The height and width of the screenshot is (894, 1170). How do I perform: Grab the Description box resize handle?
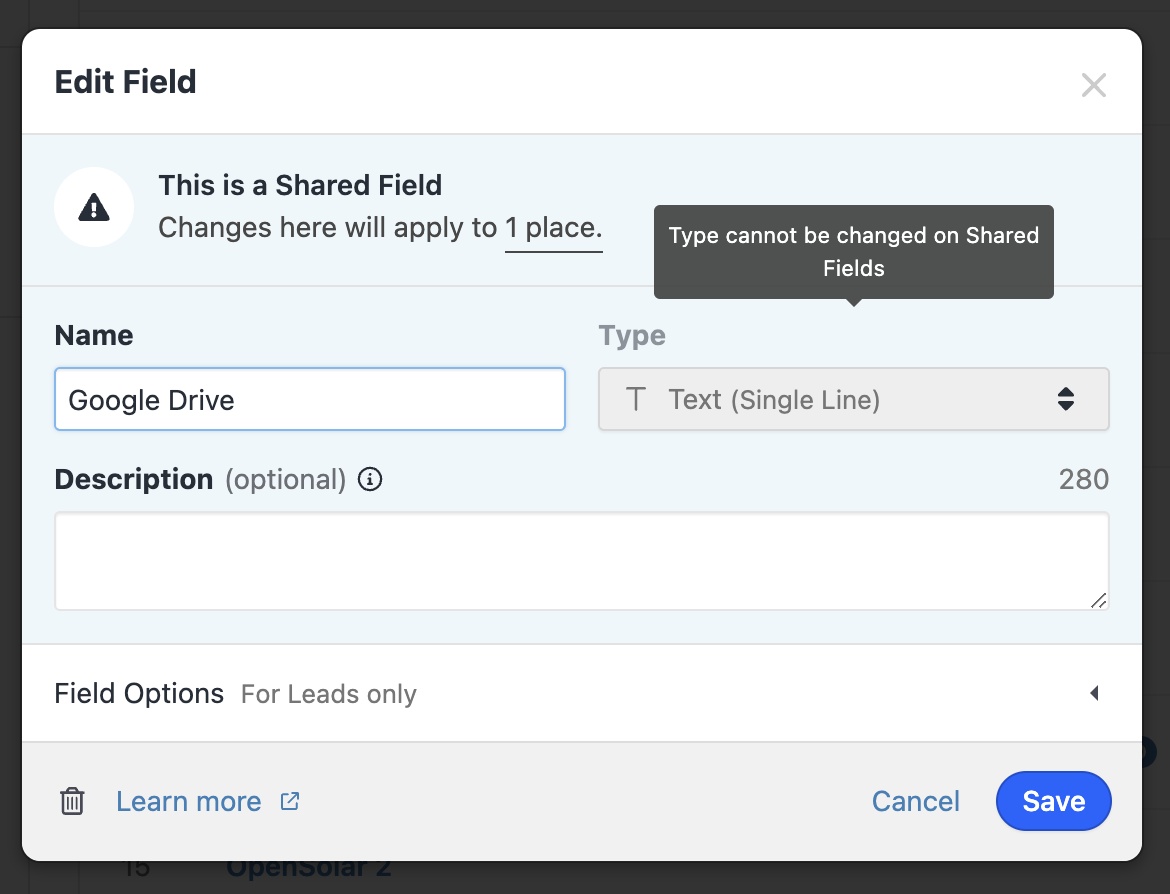1098,600
